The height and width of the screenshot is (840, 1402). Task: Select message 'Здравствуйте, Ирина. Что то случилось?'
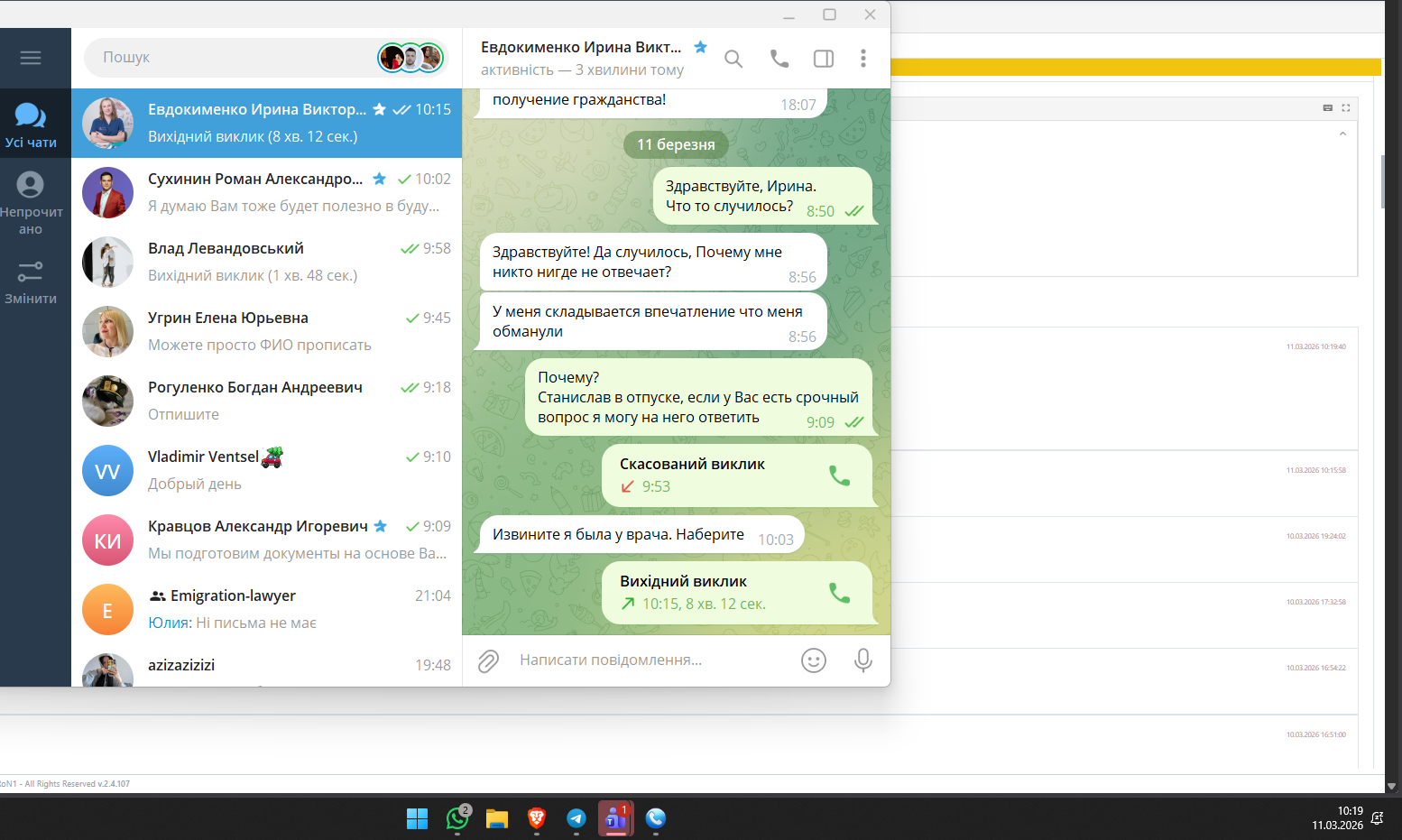(x=763, y=197)
